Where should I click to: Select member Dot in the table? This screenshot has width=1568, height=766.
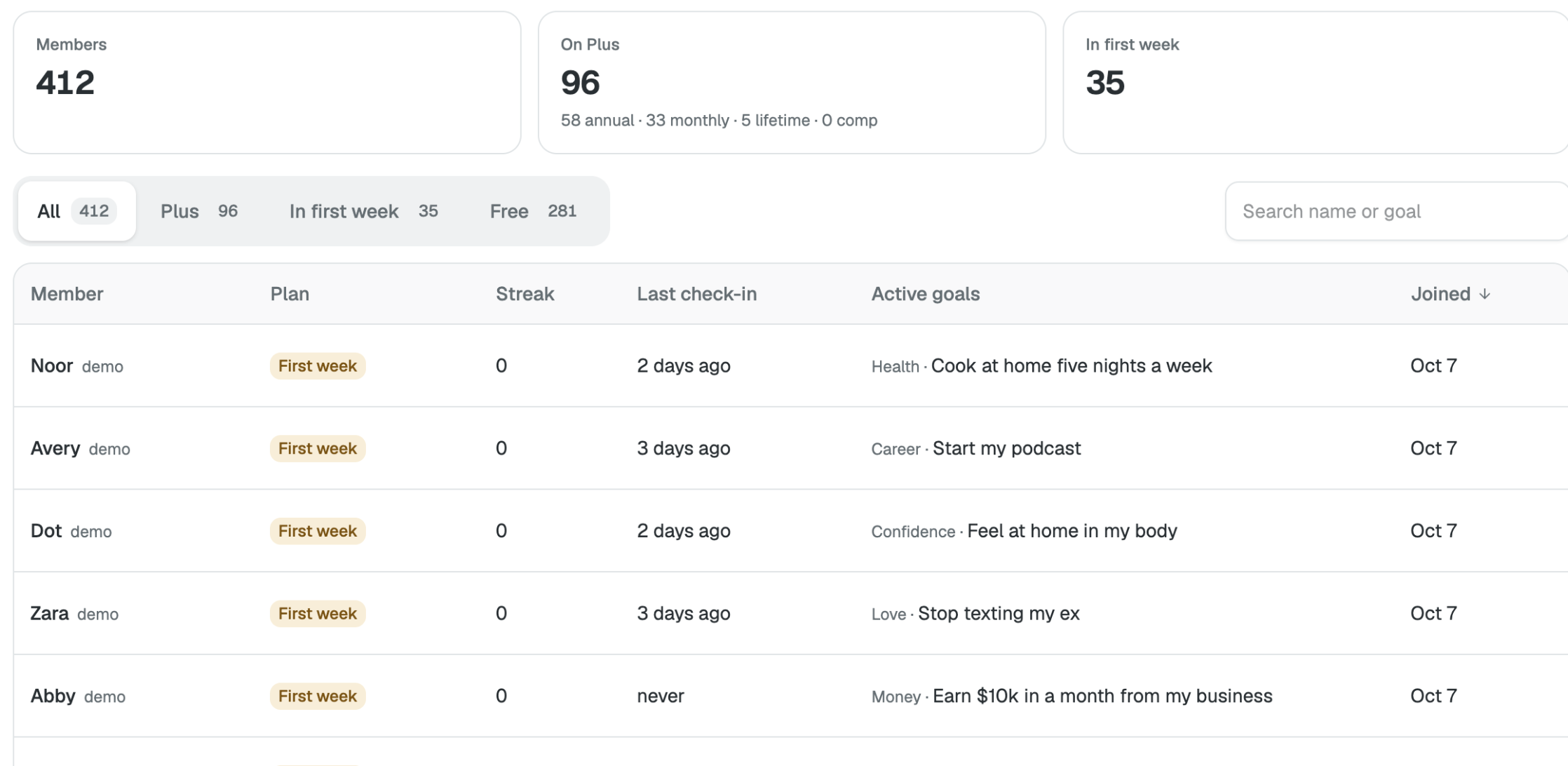(46, 531)
